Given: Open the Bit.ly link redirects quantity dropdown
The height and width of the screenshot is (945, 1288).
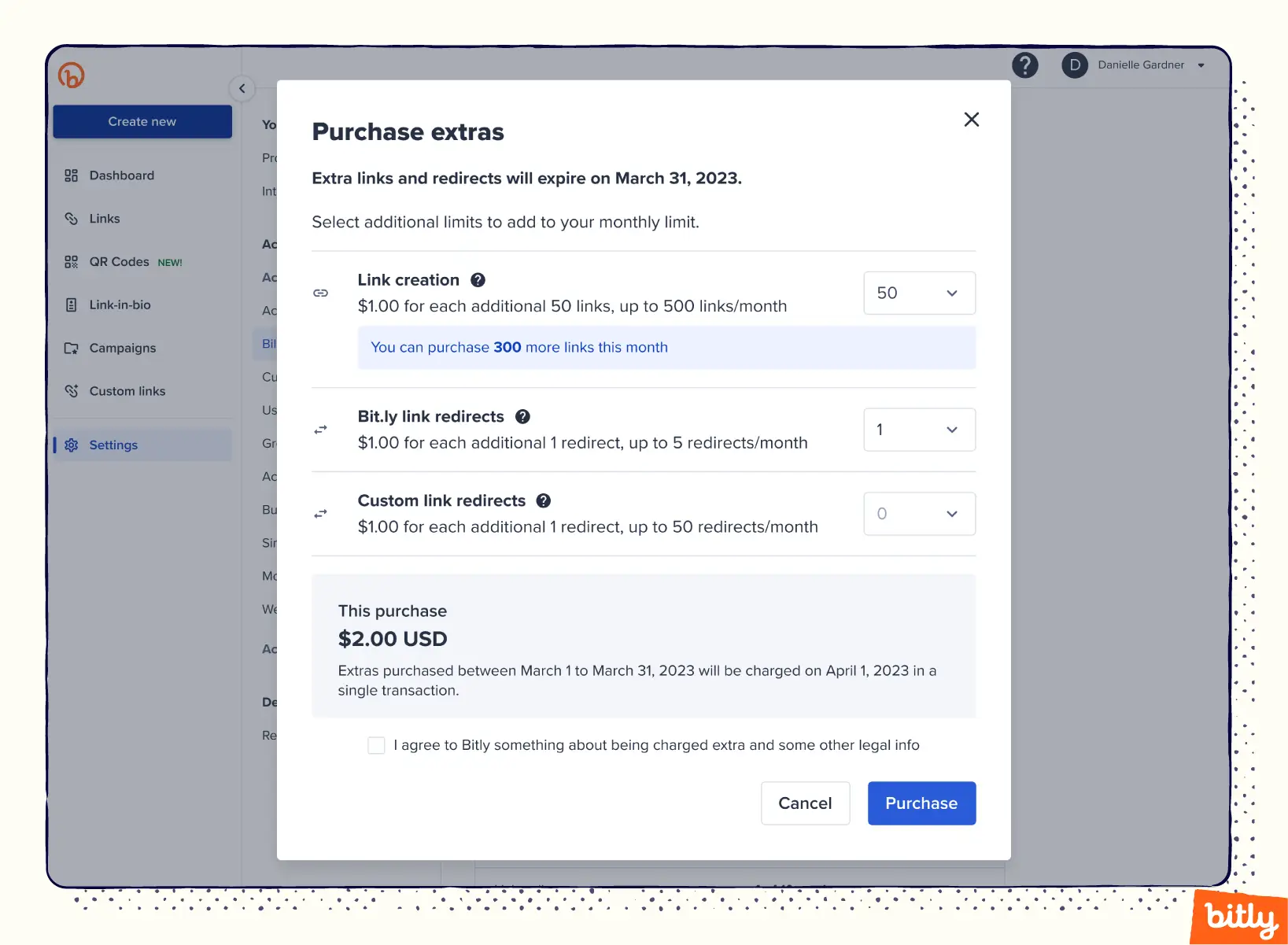Looking at the screenshot, I should coord(919,430).
